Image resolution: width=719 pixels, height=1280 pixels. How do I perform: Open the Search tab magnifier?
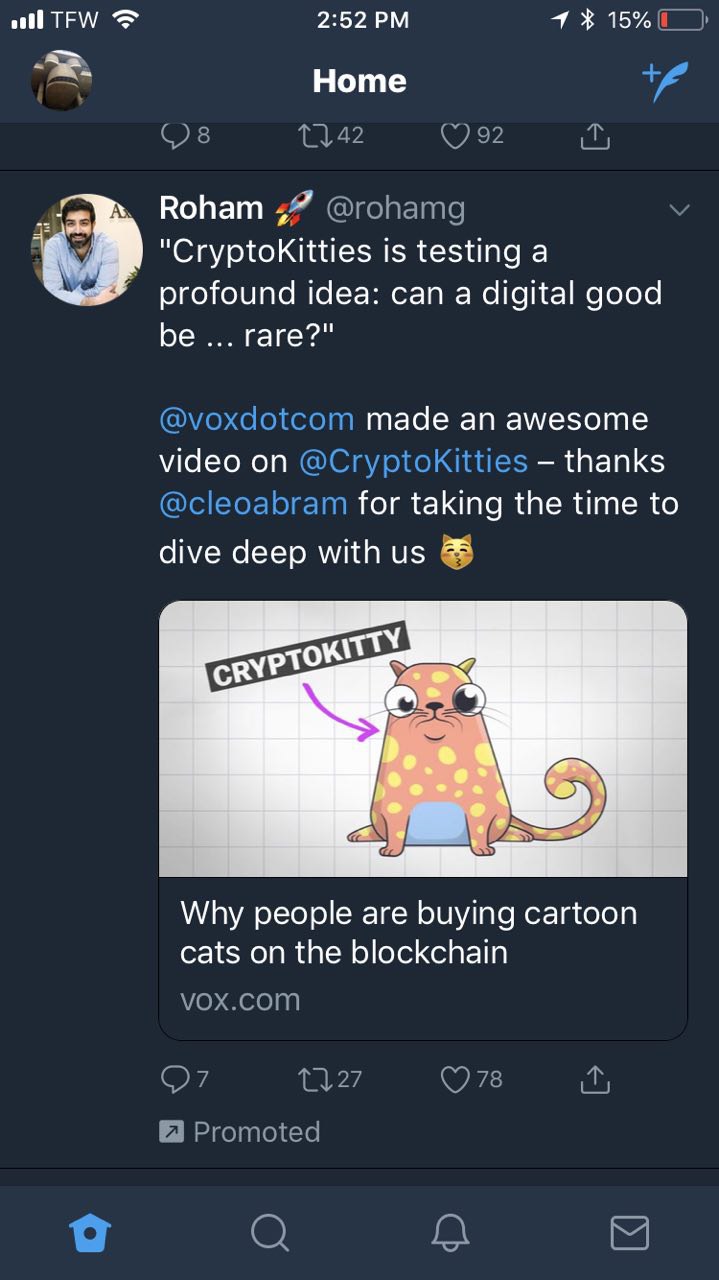click(x=269, y=1233)
